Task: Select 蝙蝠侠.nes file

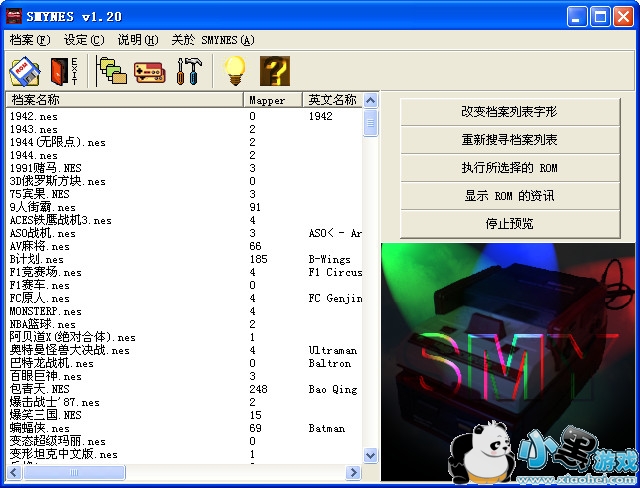Action: [40, 428]
